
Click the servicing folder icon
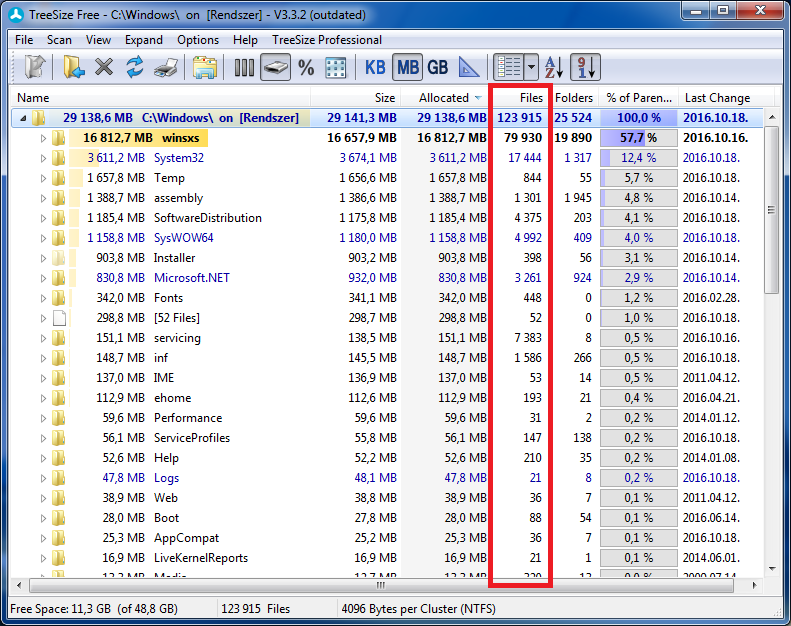click(x=59, y=337)
